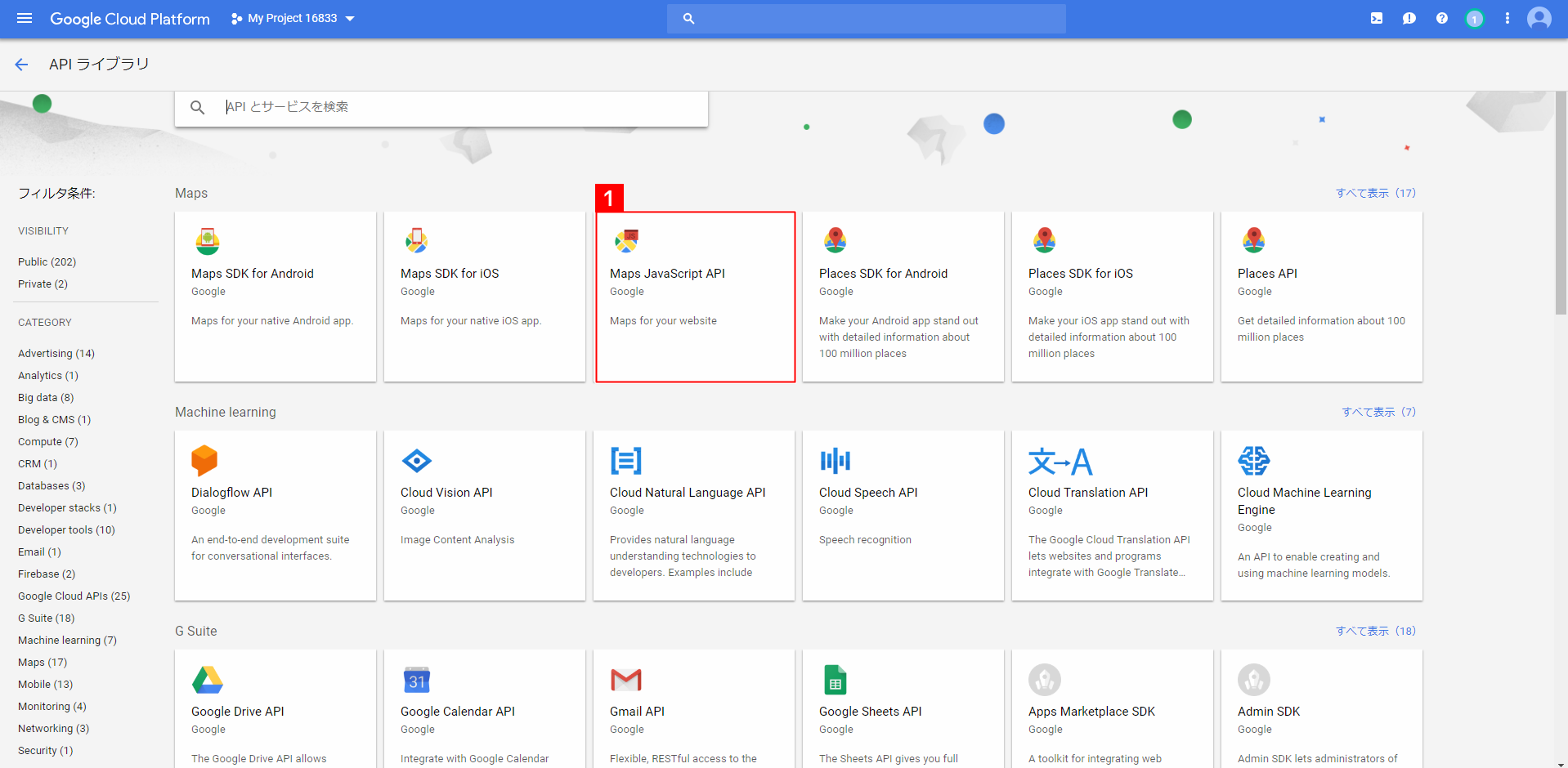Go back with the left arrow

pos(21,65)
